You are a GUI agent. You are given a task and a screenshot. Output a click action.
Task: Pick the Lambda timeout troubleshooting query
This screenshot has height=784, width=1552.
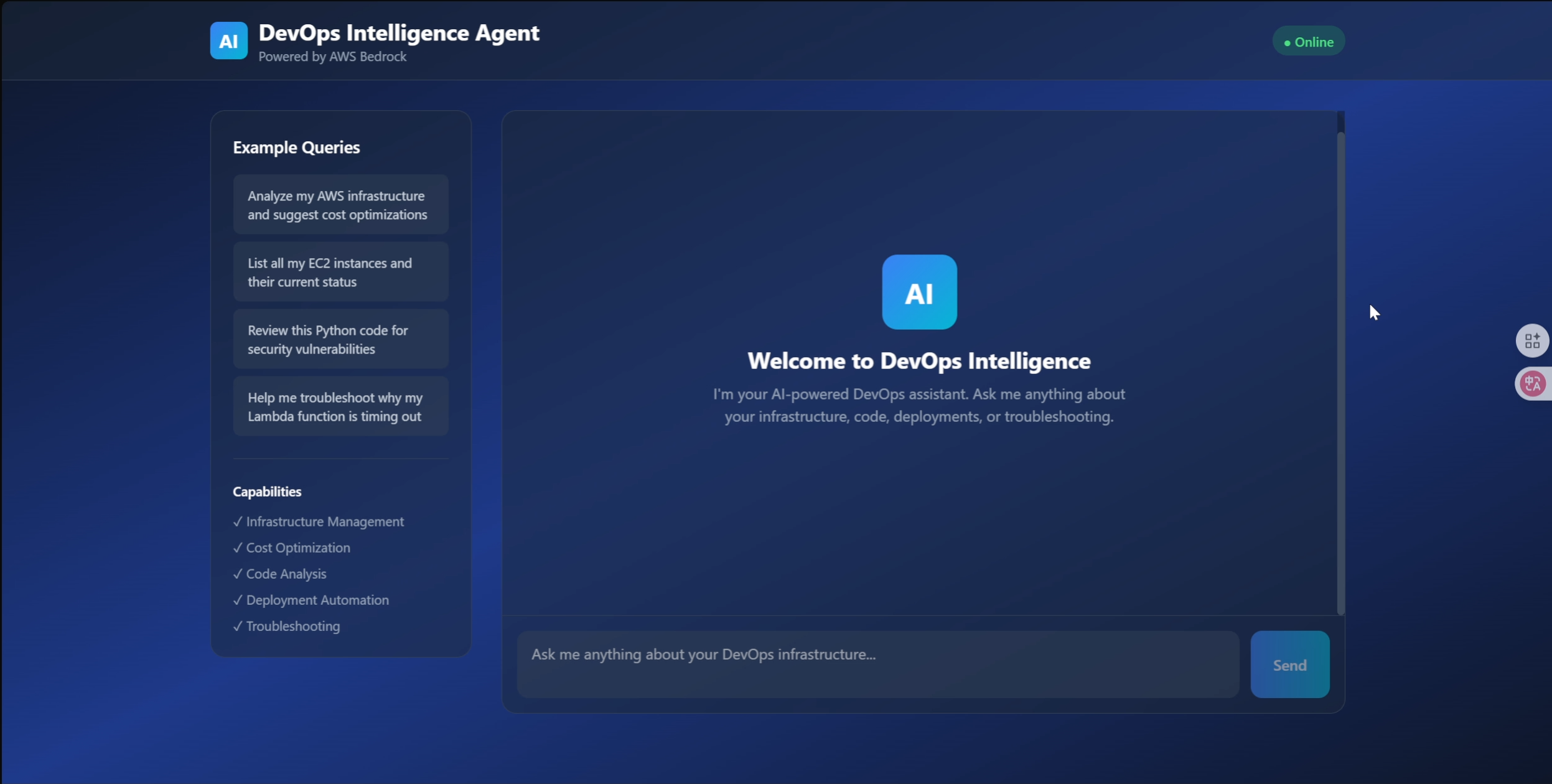pyautogui.click(x=340, y=406)
